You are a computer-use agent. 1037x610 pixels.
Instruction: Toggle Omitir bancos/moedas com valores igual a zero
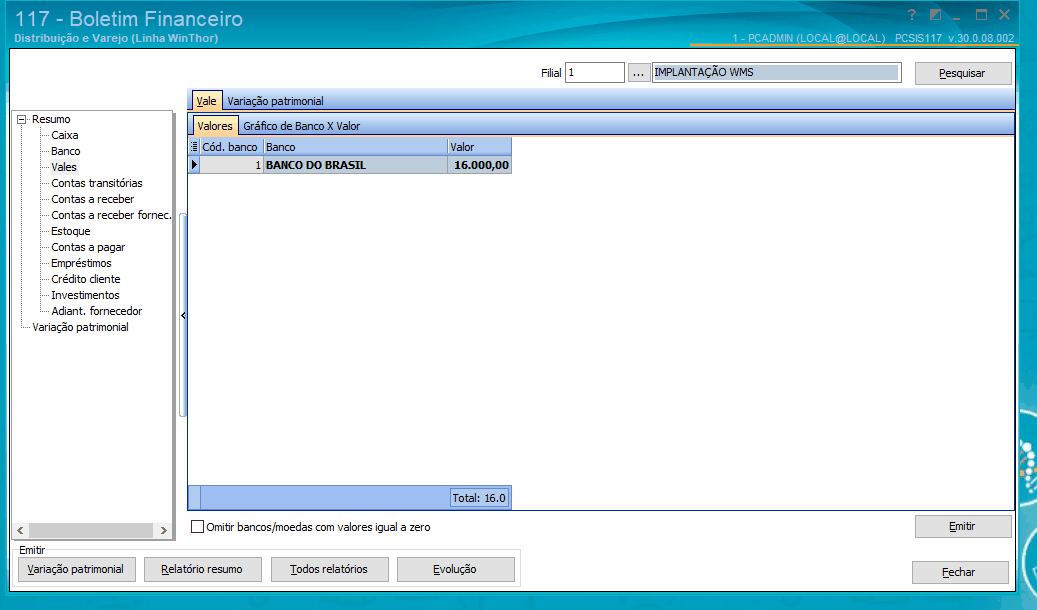197,527
